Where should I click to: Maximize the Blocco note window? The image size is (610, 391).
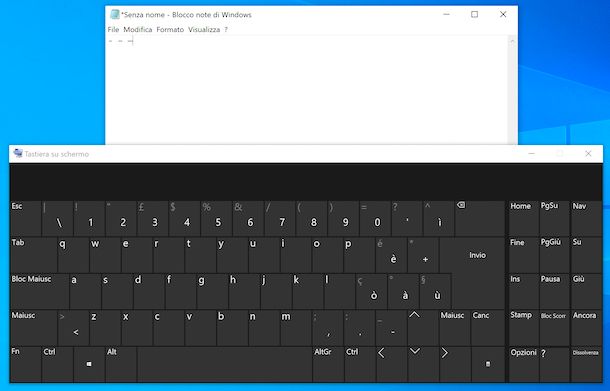(x=475, y=14)
